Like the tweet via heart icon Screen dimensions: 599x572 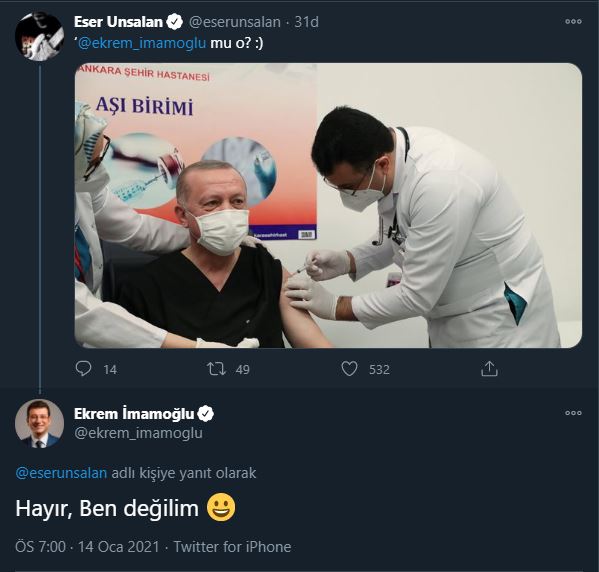click(349, 369)
